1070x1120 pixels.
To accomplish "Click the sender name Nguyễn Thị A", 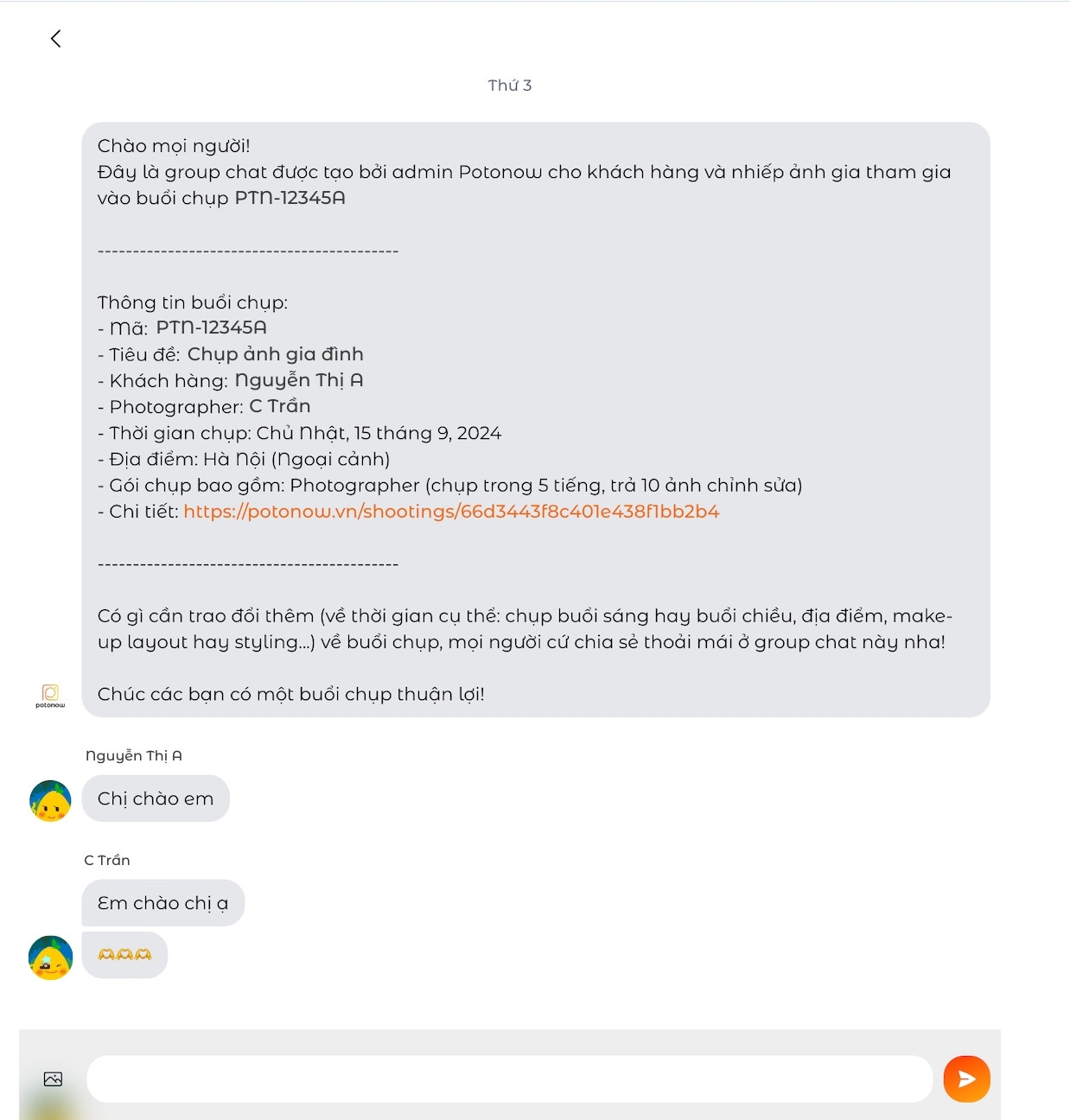I will coord(134,755).
